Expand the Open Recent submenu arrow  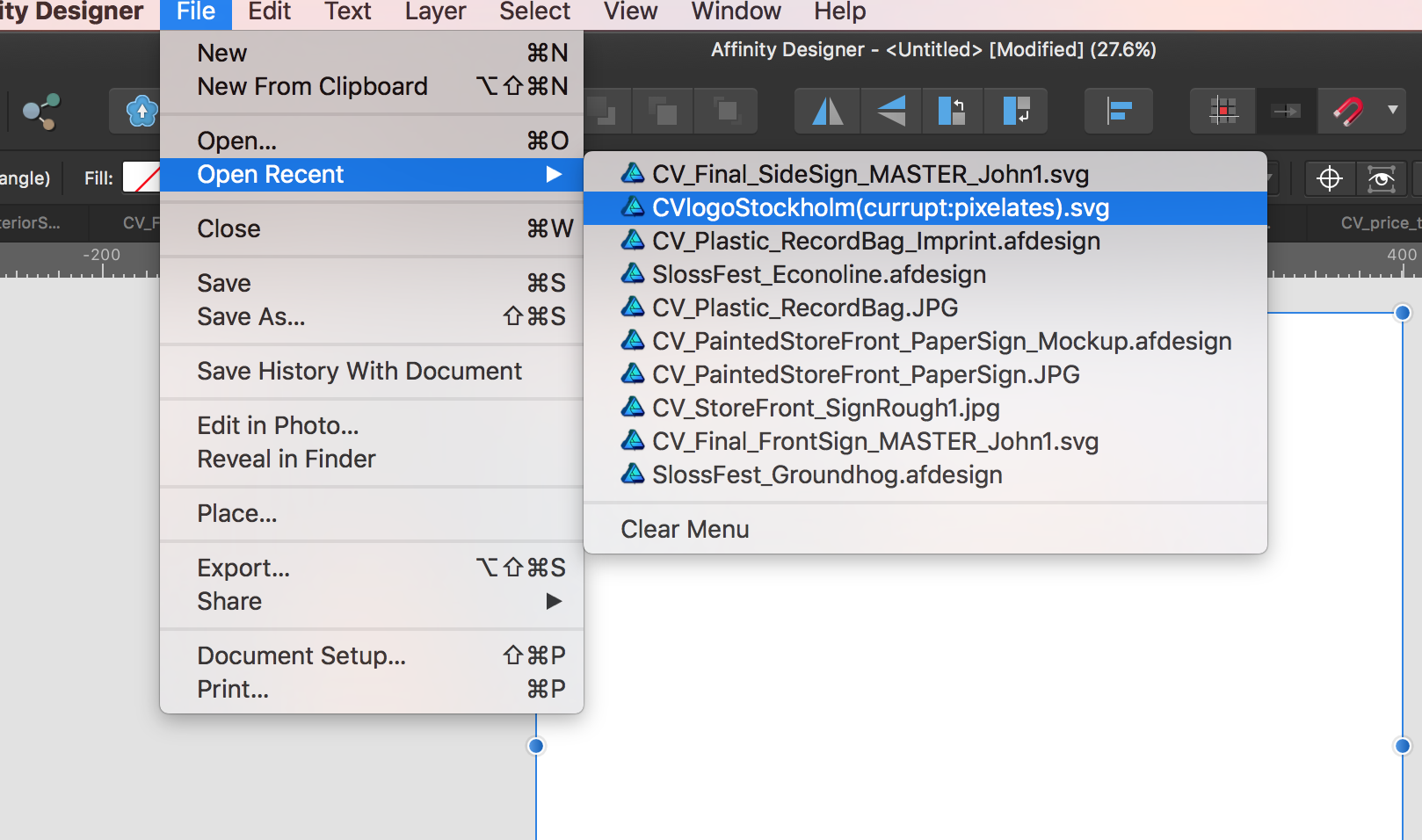tap(554, 174)
